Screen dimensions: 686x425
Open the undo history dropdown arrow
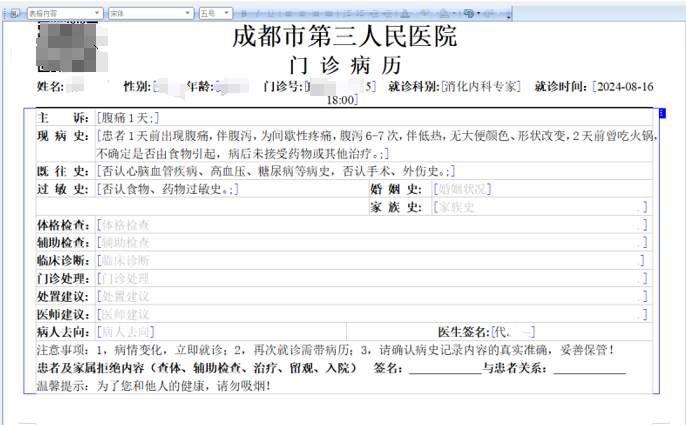click(479, 13)
